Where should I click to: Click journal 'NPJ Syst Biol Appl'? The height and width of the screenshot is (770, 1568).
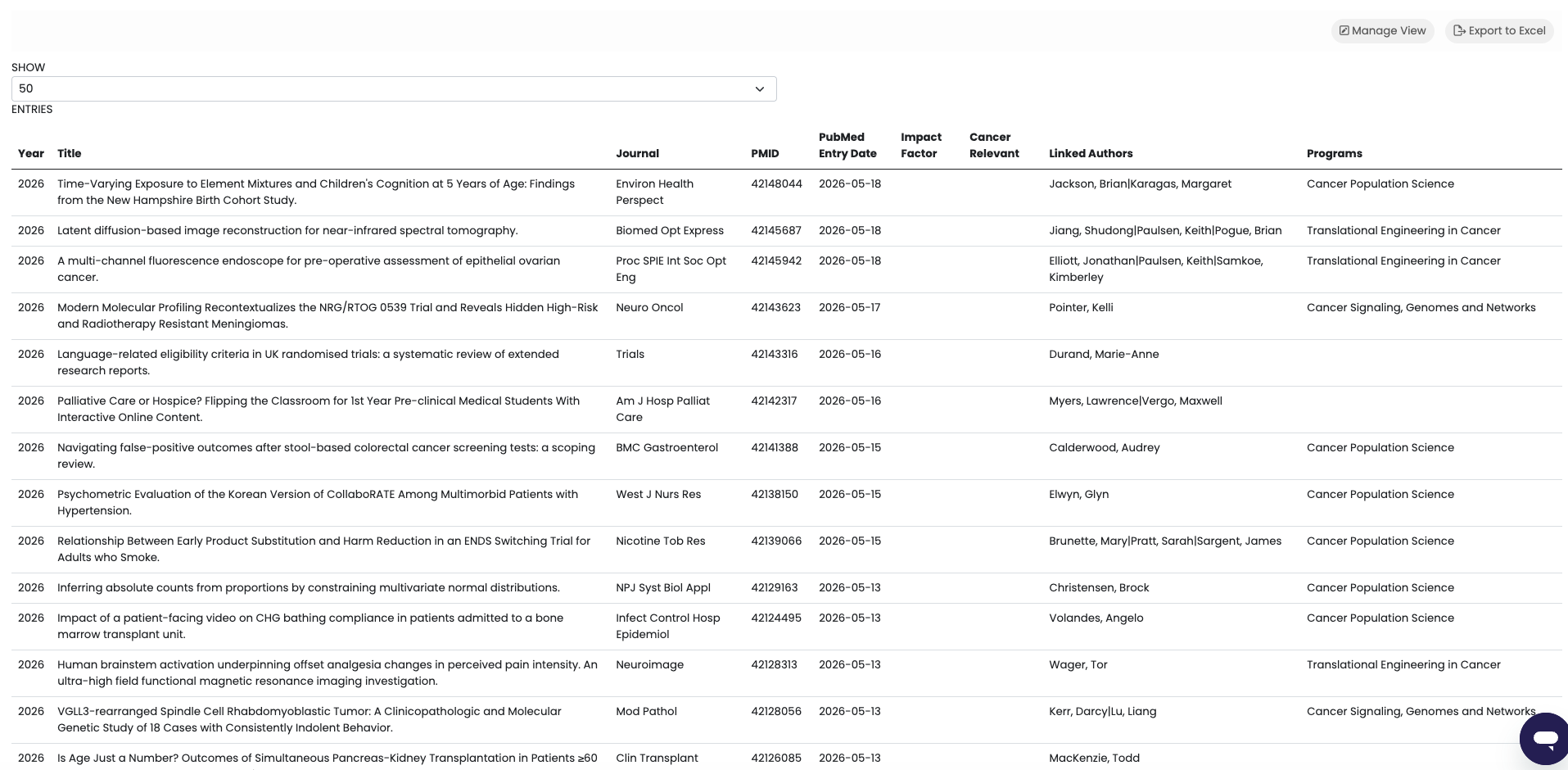(x=663, y=587)
